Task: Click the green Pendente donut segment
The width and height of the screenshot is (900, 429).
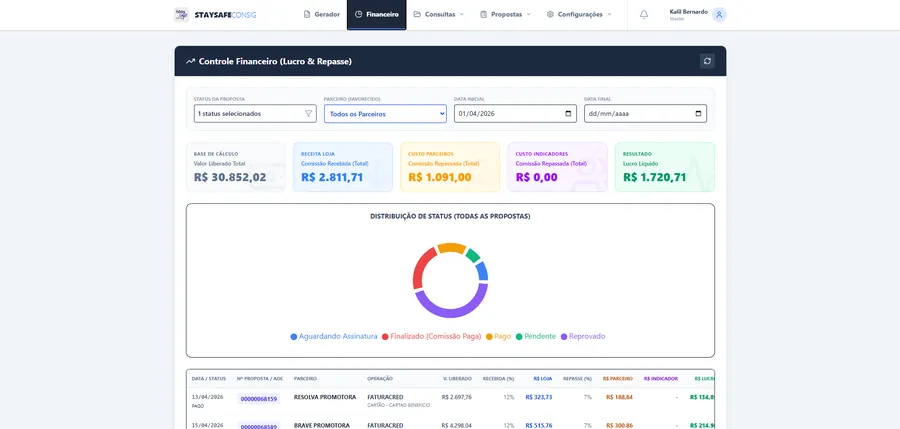Action: coord(473,255)
